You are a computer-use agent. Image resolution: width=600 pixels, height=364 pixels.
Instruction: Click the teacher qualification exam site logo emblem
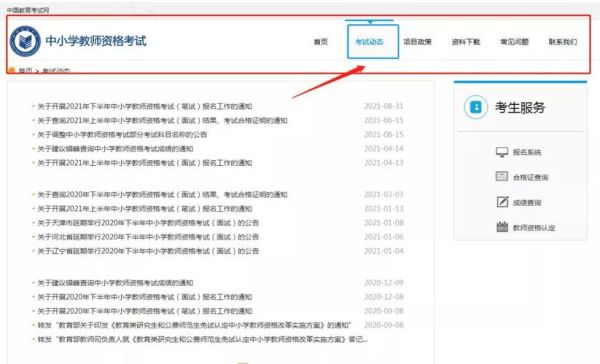click(25, 41)
